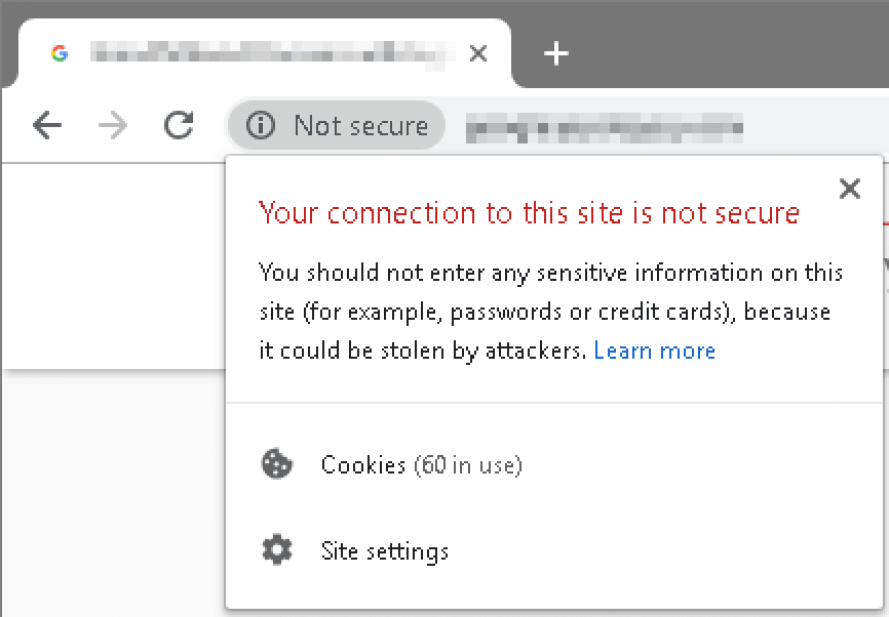Open a new tab with plus button
This screenshot has width=889, height=617.
(556, 54)
